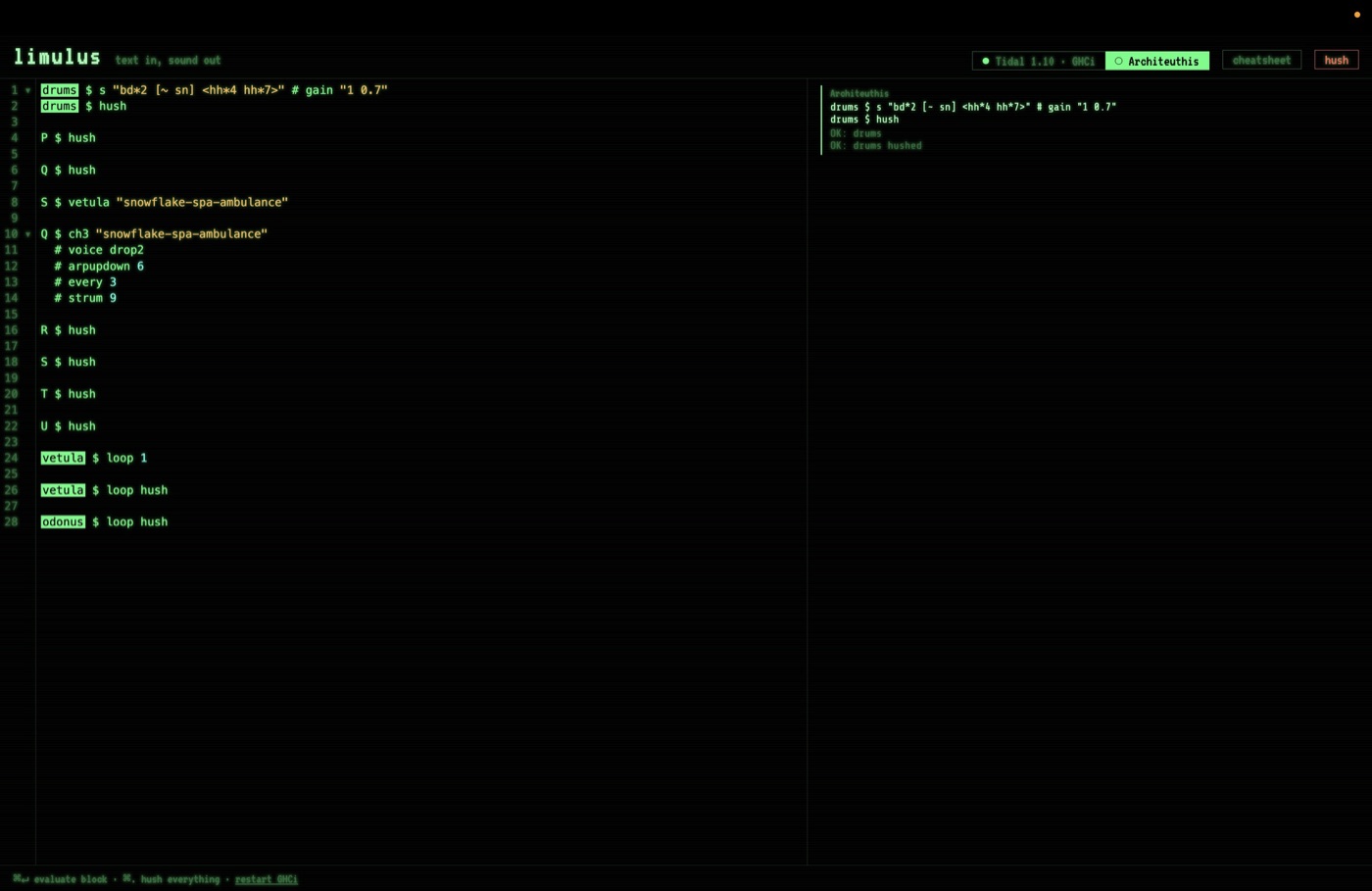Place cursor in 'Q $ hush' line 6
The width and height of the screenshot is (1372, 891).
[68, 171]
